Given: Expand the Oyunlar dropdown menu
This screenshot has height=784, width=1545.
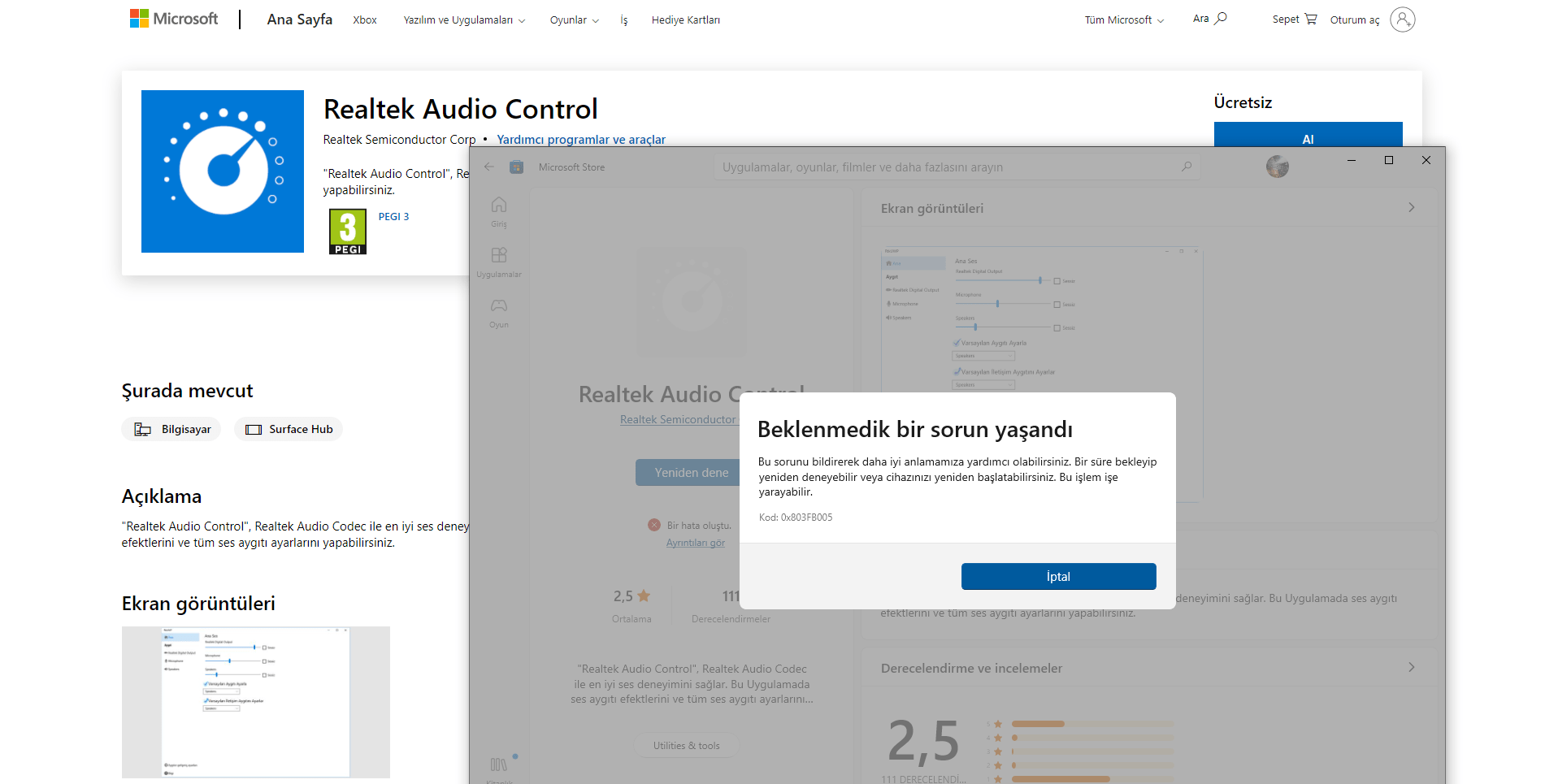Looking at the screenshot, I should coord(574,19).
